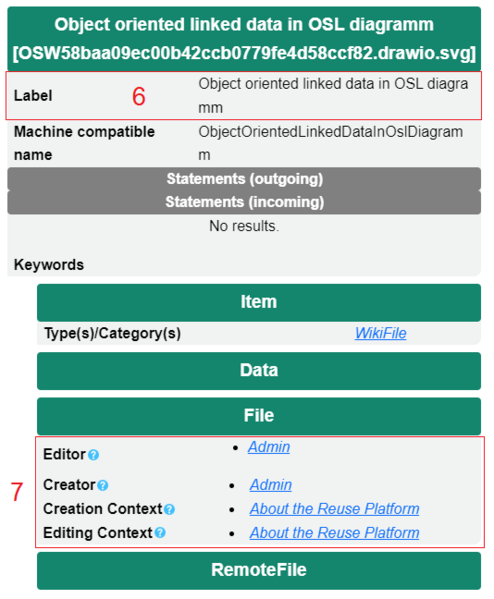Image resolution: width=494 pixels, height=599 pixels.
Task: Select the 'Machine compatible name' label
Action: [x=84, y=143]
